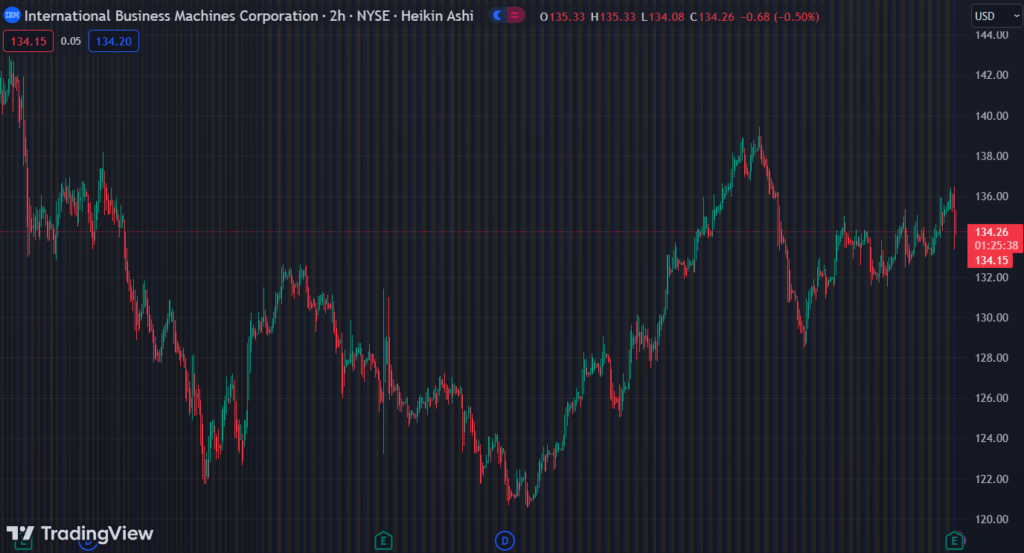Click the 0.05 spread value

[x=71, y=41]
